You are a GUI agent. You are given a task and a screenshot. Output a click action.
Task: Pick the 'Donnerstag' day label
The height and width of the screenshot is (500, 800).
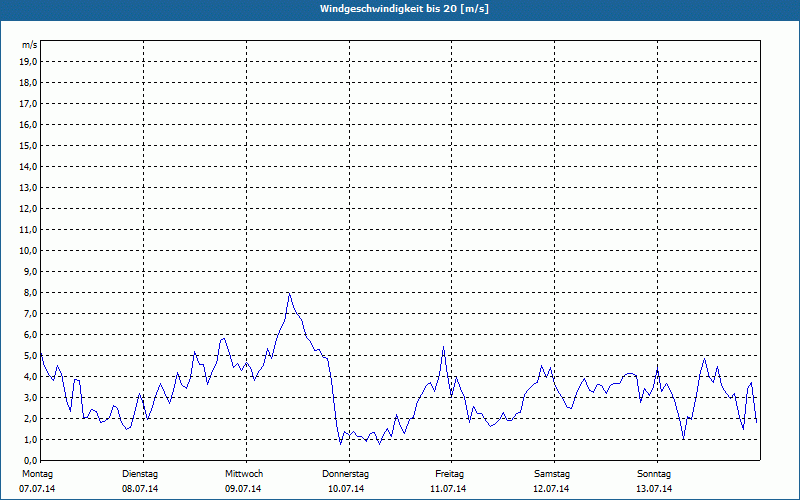[x=346, y=473]
